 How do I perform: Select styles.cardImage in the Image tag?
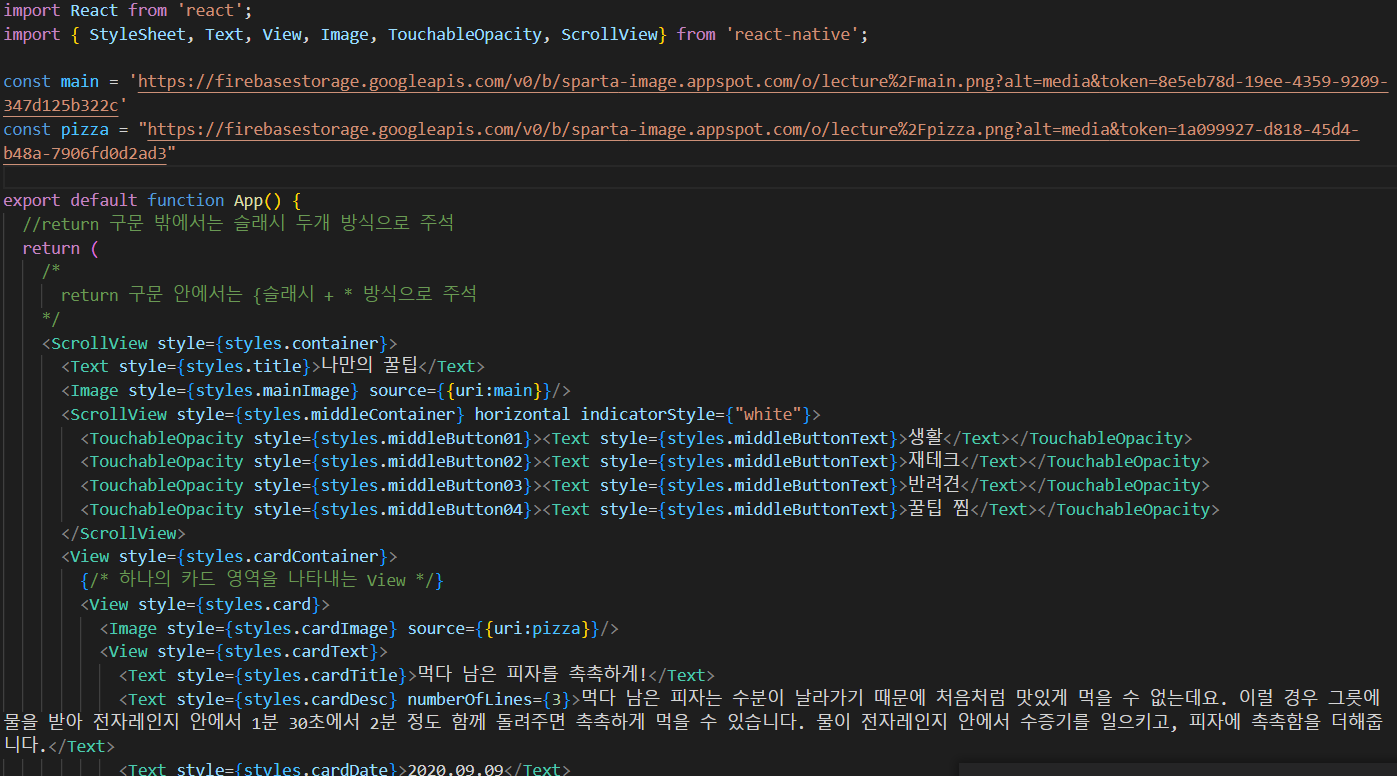coord(311,628)
